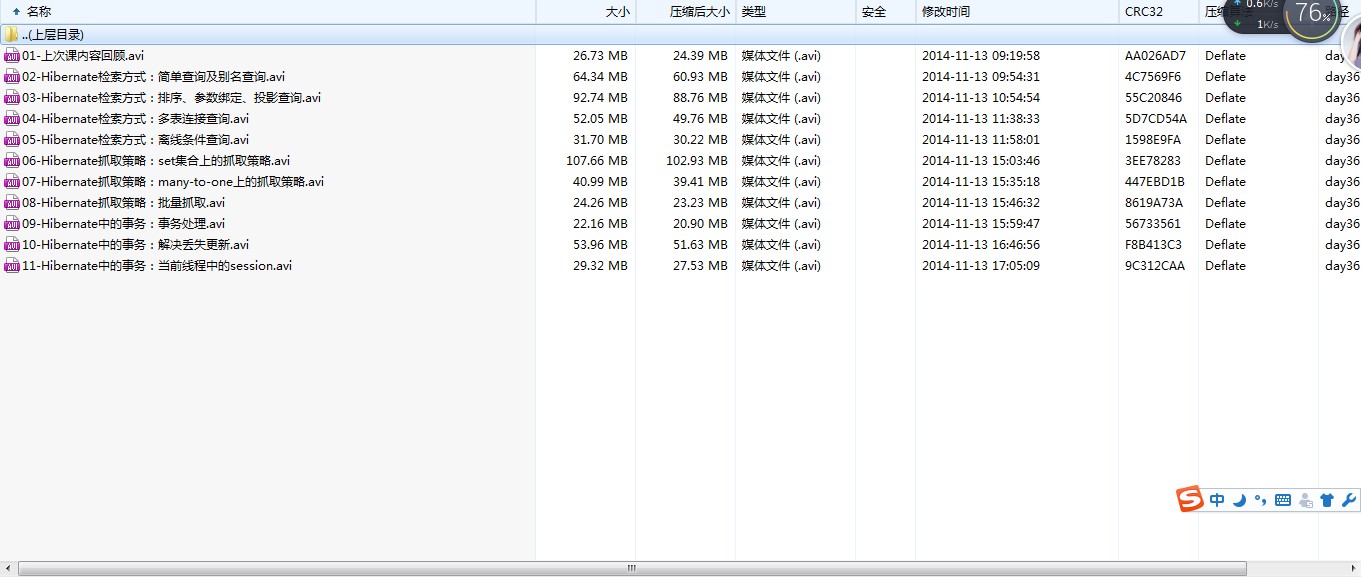The height and width of the screenshot is (577, 1361).
Task: Click the modified time 2014-11-13 15:03:46
Action: click(981, 161)
